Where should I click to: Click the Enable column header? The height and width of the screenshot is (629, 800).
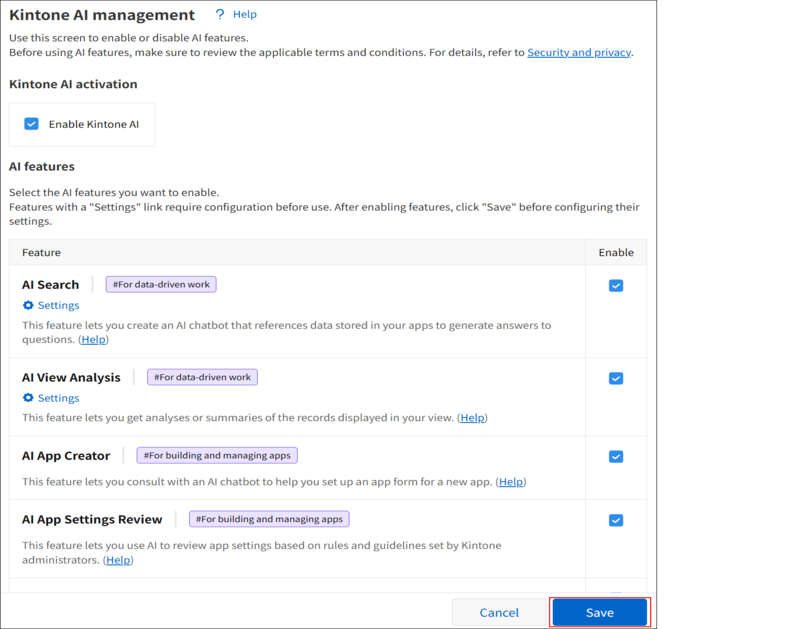pyautogui.click(x=616, y=253)
